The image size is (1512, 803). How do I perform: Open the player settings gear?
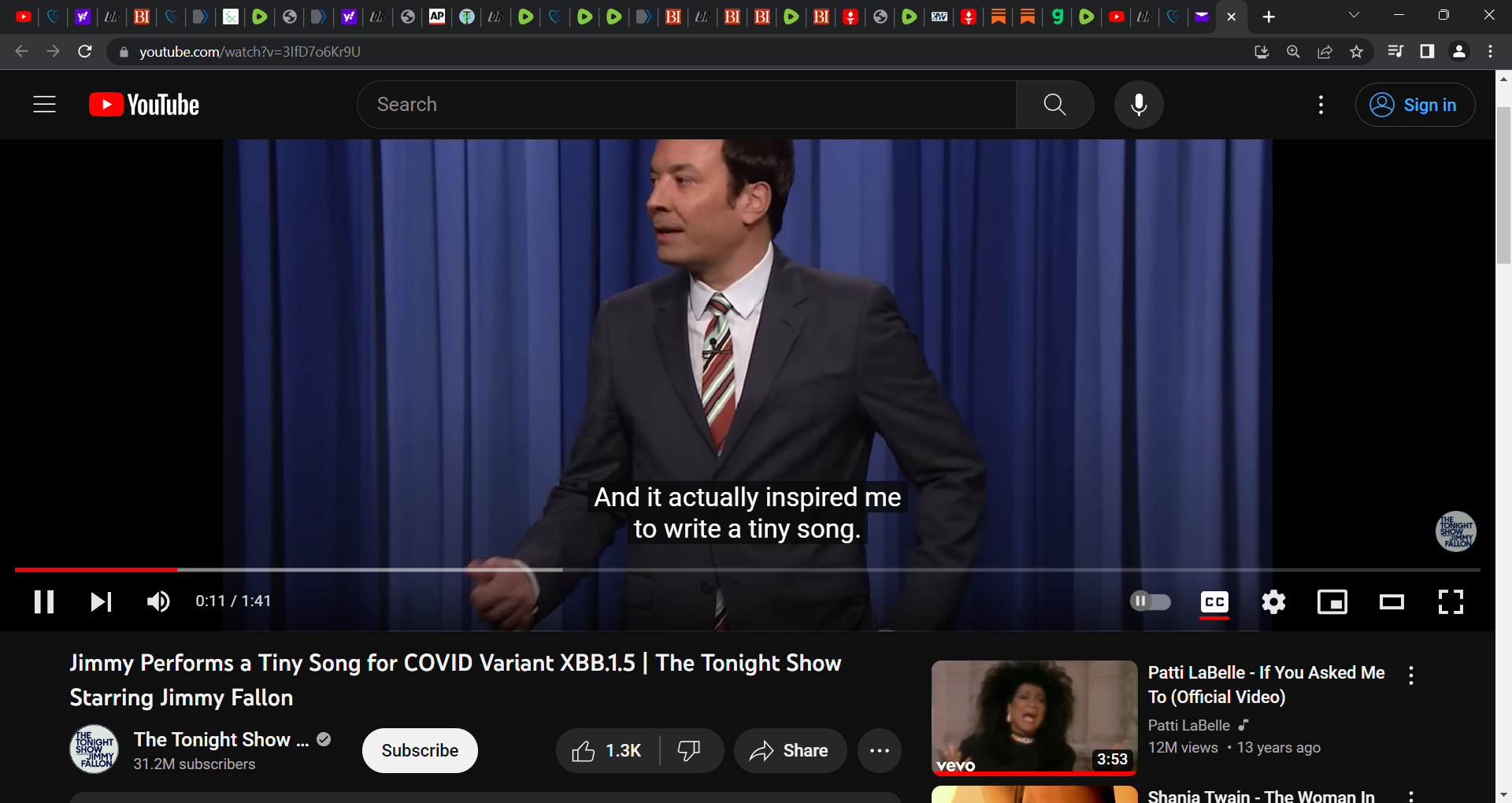point(1273,602)
